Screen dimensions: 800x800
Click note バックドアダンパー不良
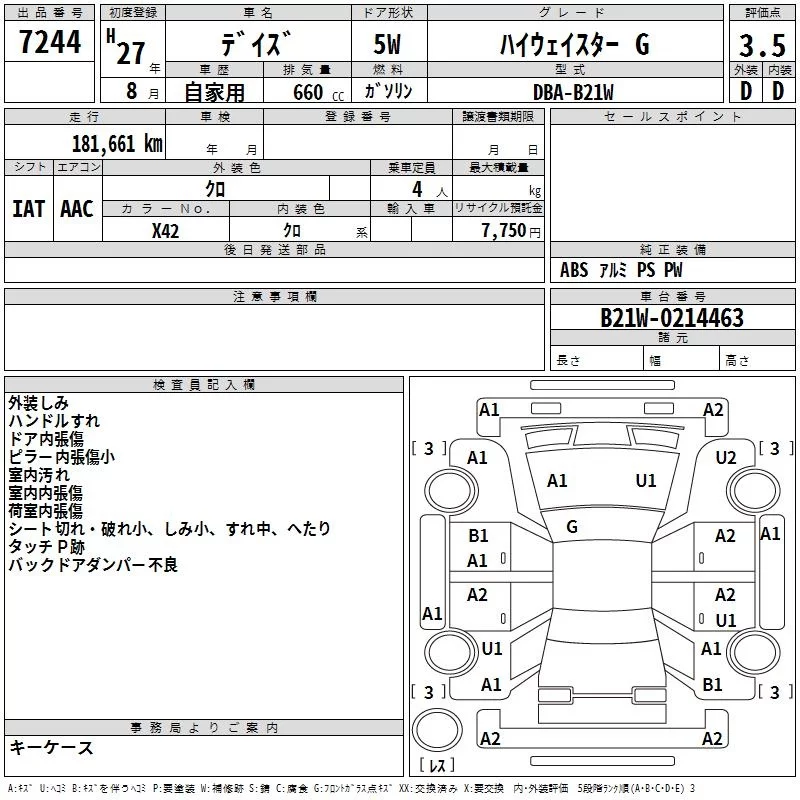[x=93, y=565]
